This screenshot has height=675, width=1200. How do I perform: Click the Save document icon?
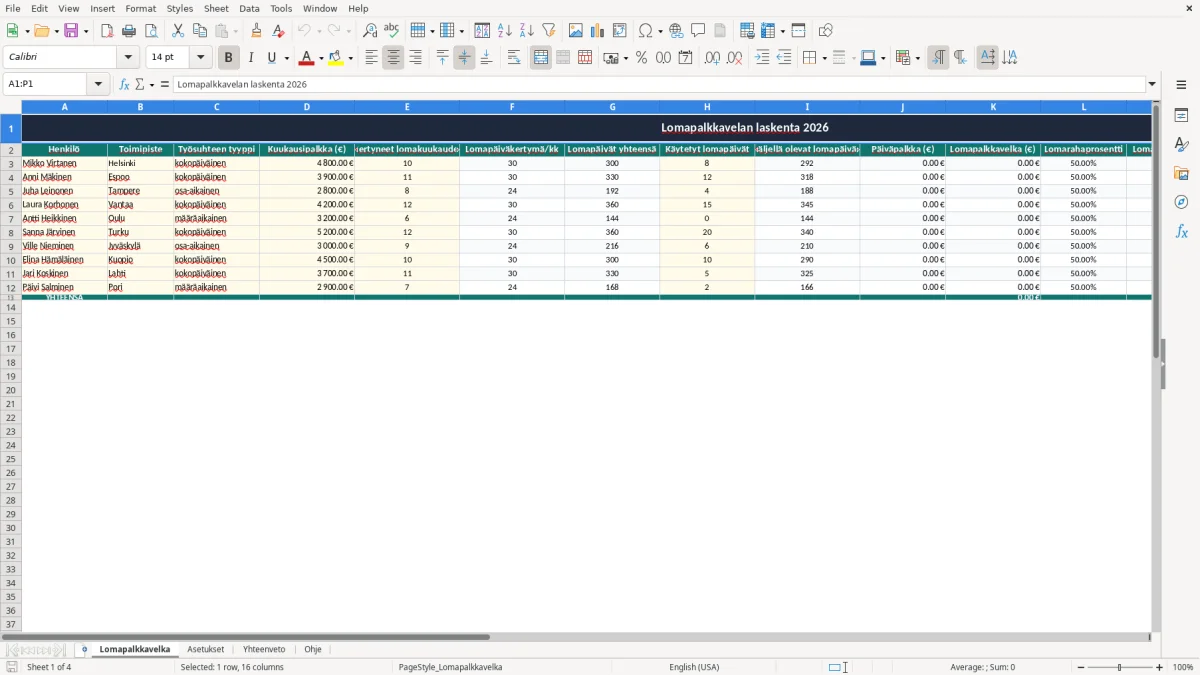pos(71,31)
